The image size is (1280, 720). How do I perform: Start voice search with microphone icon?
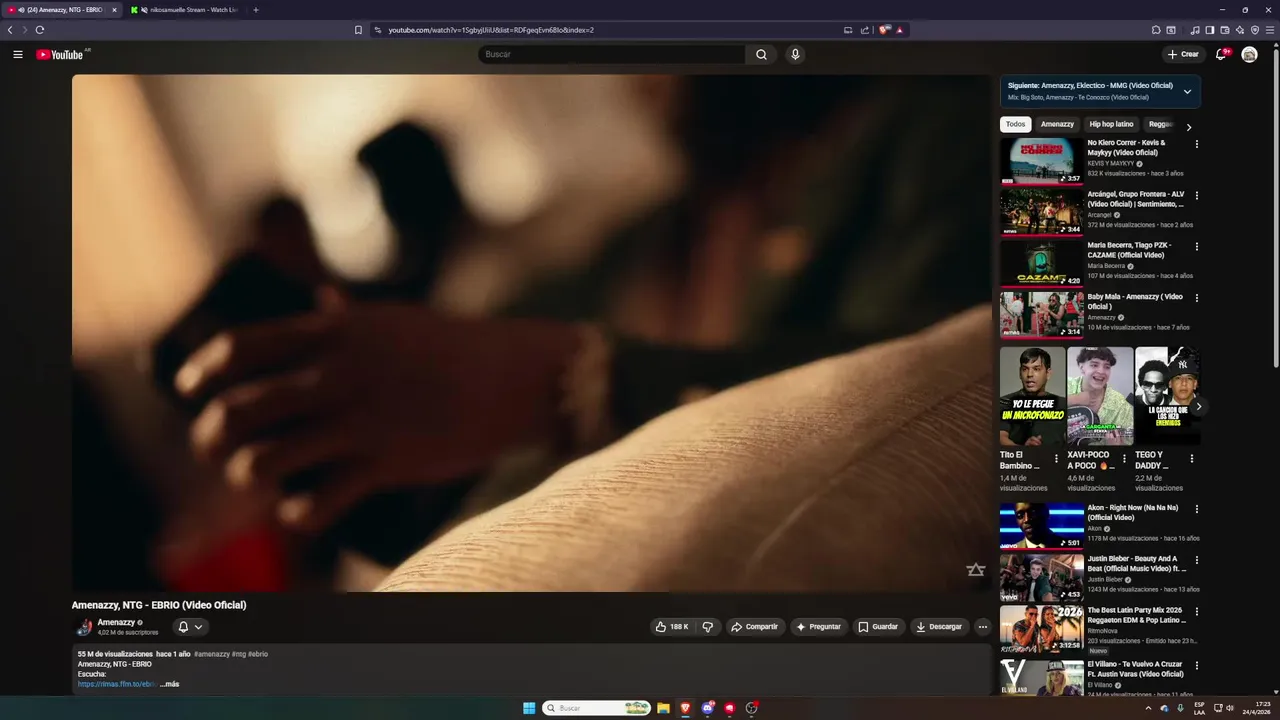[x=795, y=54]
